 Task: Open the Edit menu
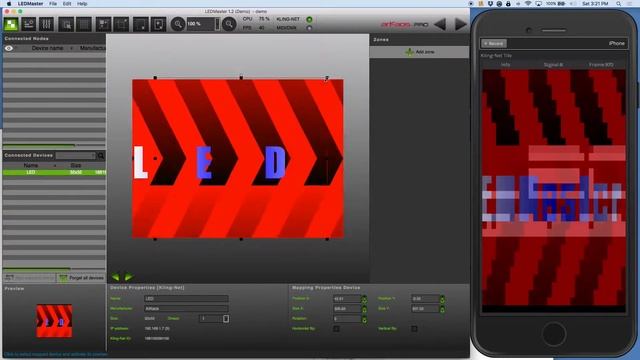[x=67, y=4]
